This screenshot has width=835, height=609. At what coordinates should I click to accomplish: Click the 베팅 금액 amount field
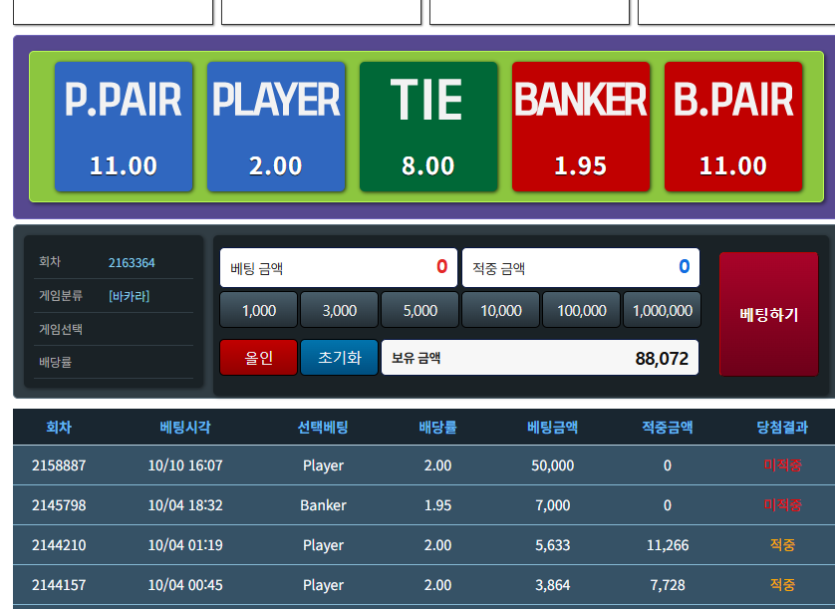(339, 267)
